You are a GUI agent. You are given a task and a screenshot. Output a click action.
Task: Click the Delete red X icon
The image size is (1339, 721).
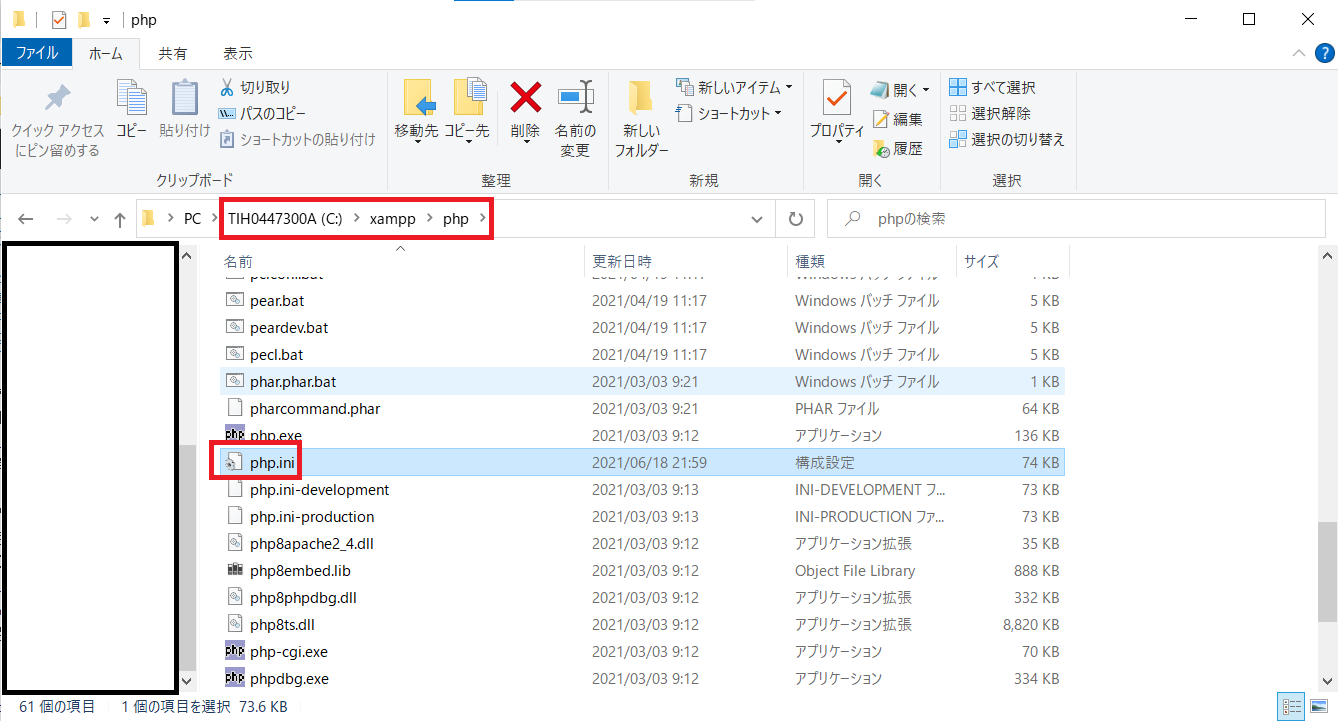526,97
